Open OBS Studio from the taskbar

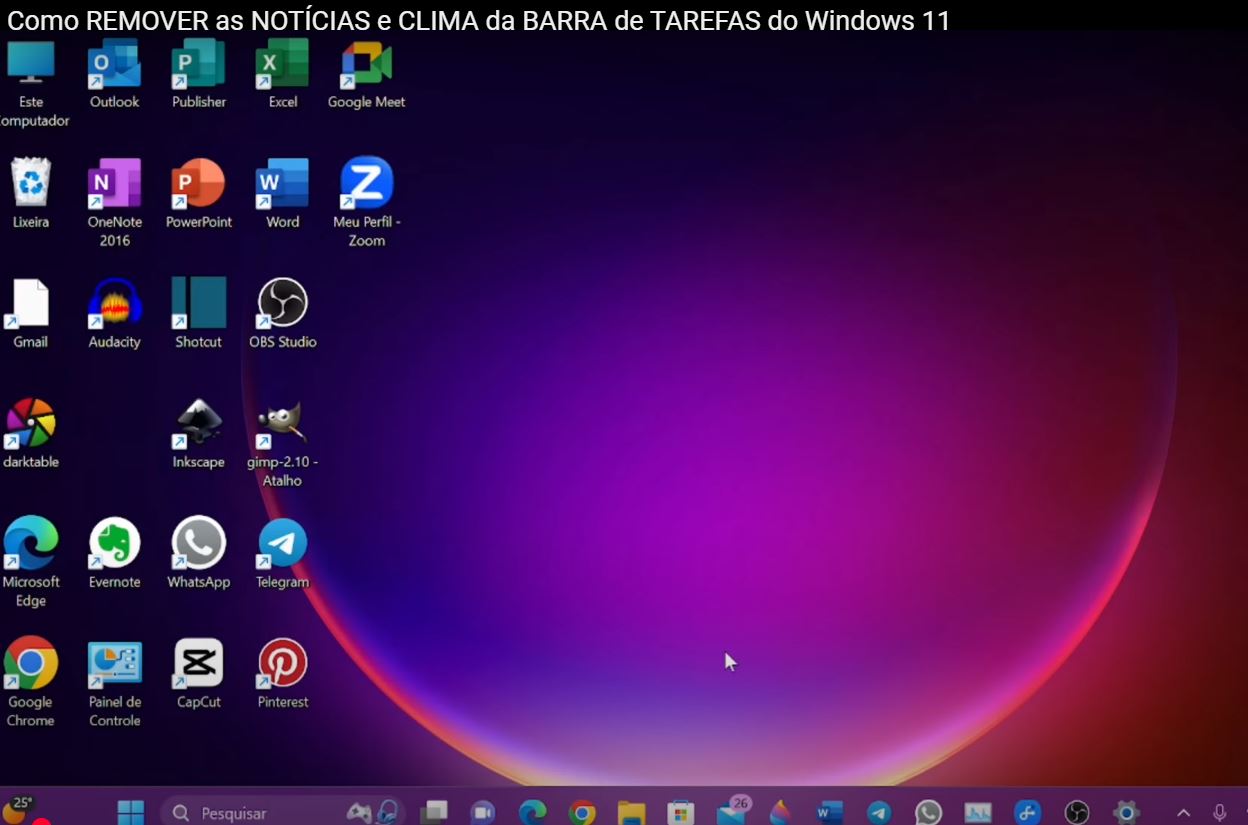pyautogui.click(x=1077, y=812)
